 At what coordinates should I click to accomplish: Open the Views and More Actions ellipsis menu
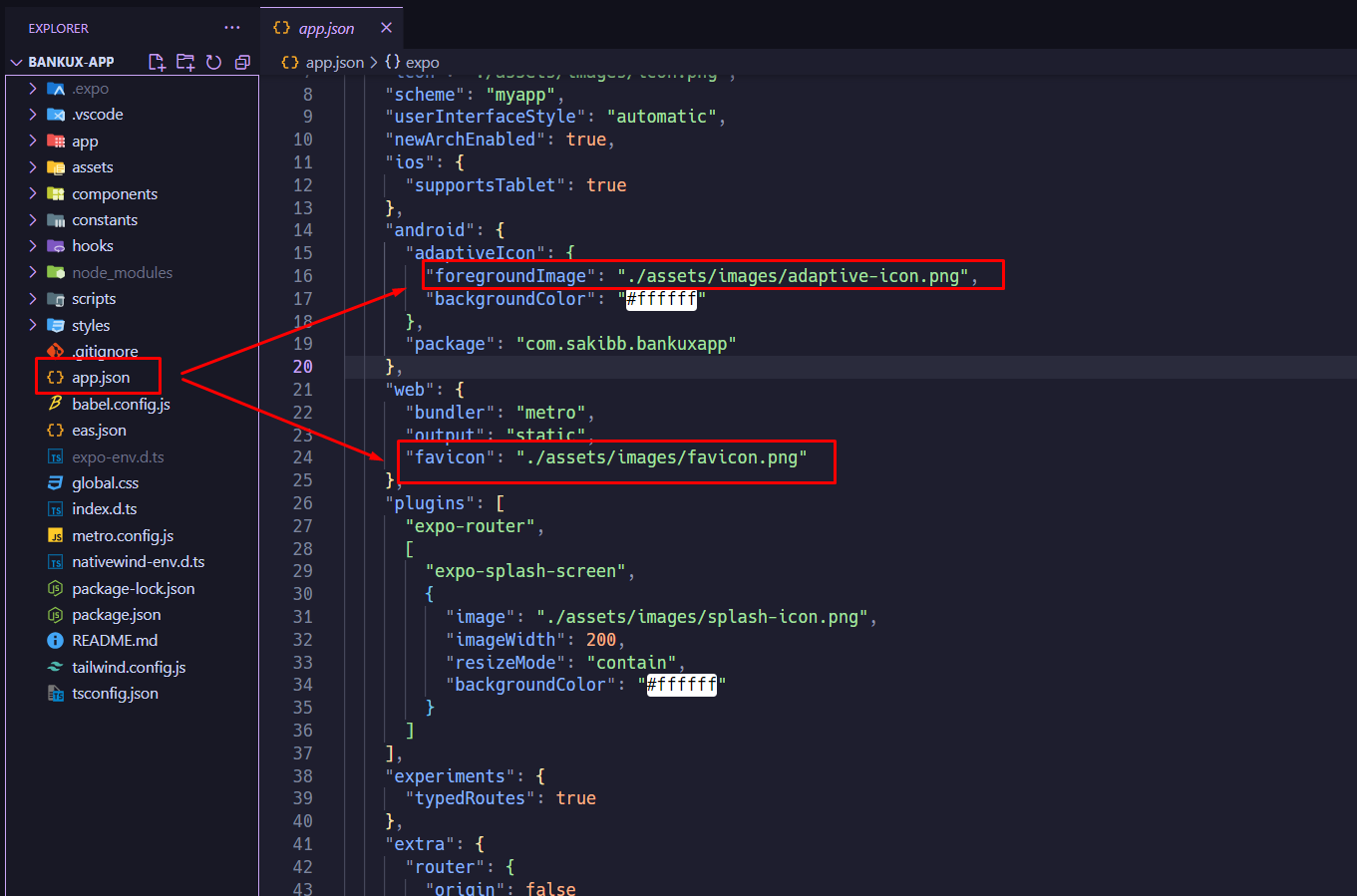(x=232, y=27)
